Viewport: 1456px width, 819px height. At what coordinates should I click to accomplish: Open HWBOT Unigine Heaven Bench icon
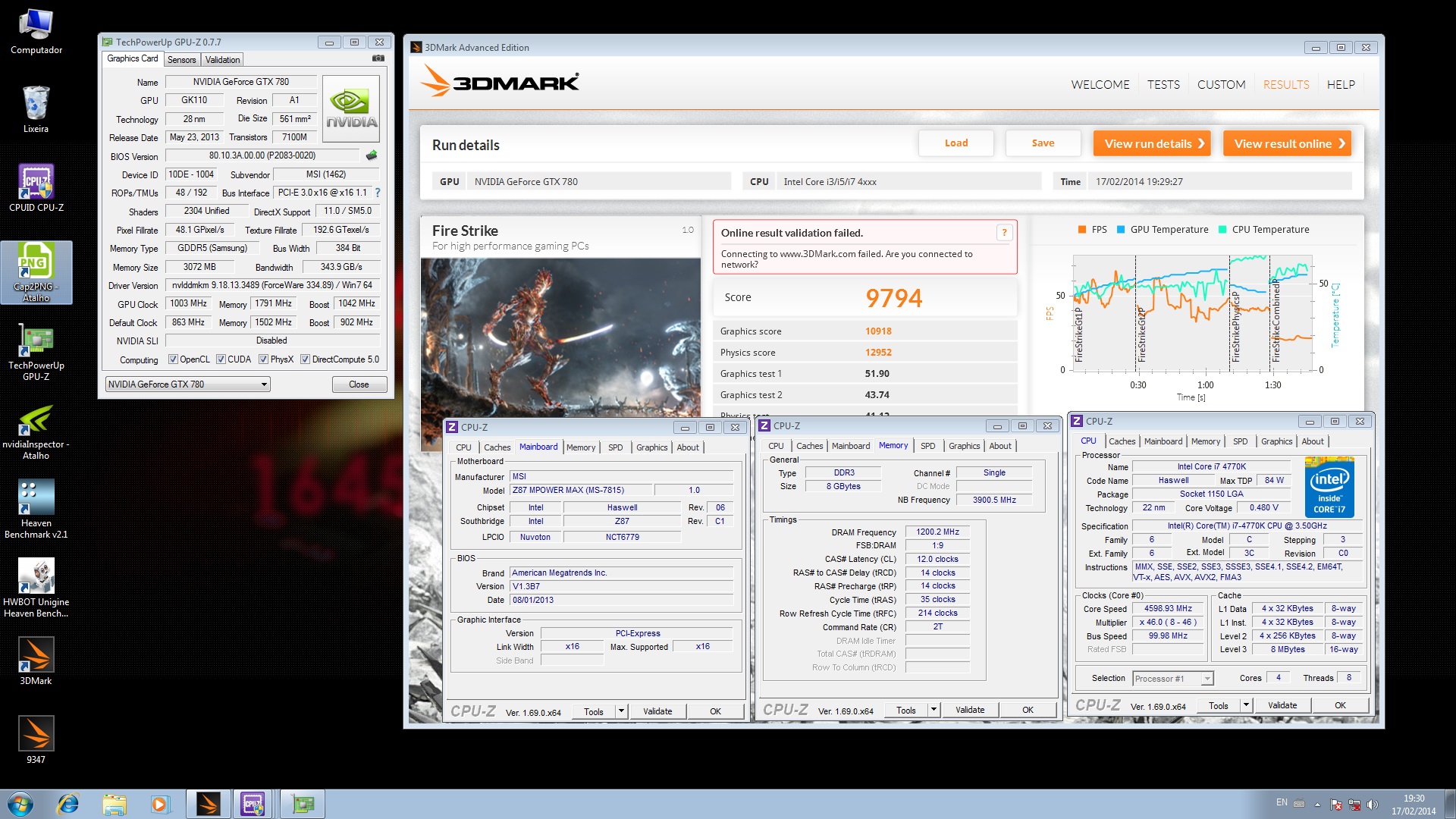tap(36, 588)
